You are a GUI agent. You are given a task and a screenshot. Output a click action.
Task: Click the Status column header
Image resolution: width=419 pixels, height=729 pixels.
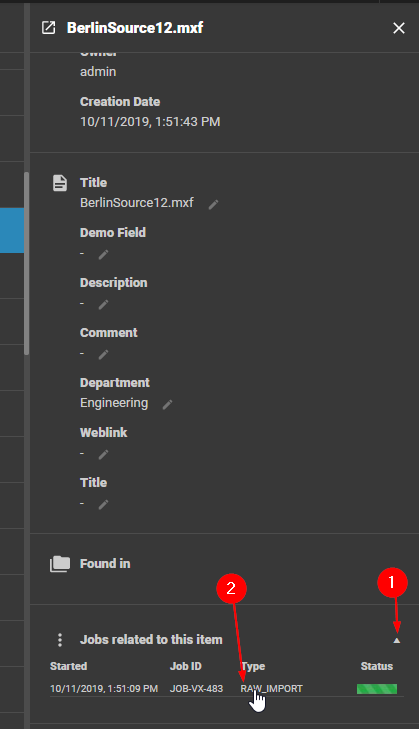[377, 666]
